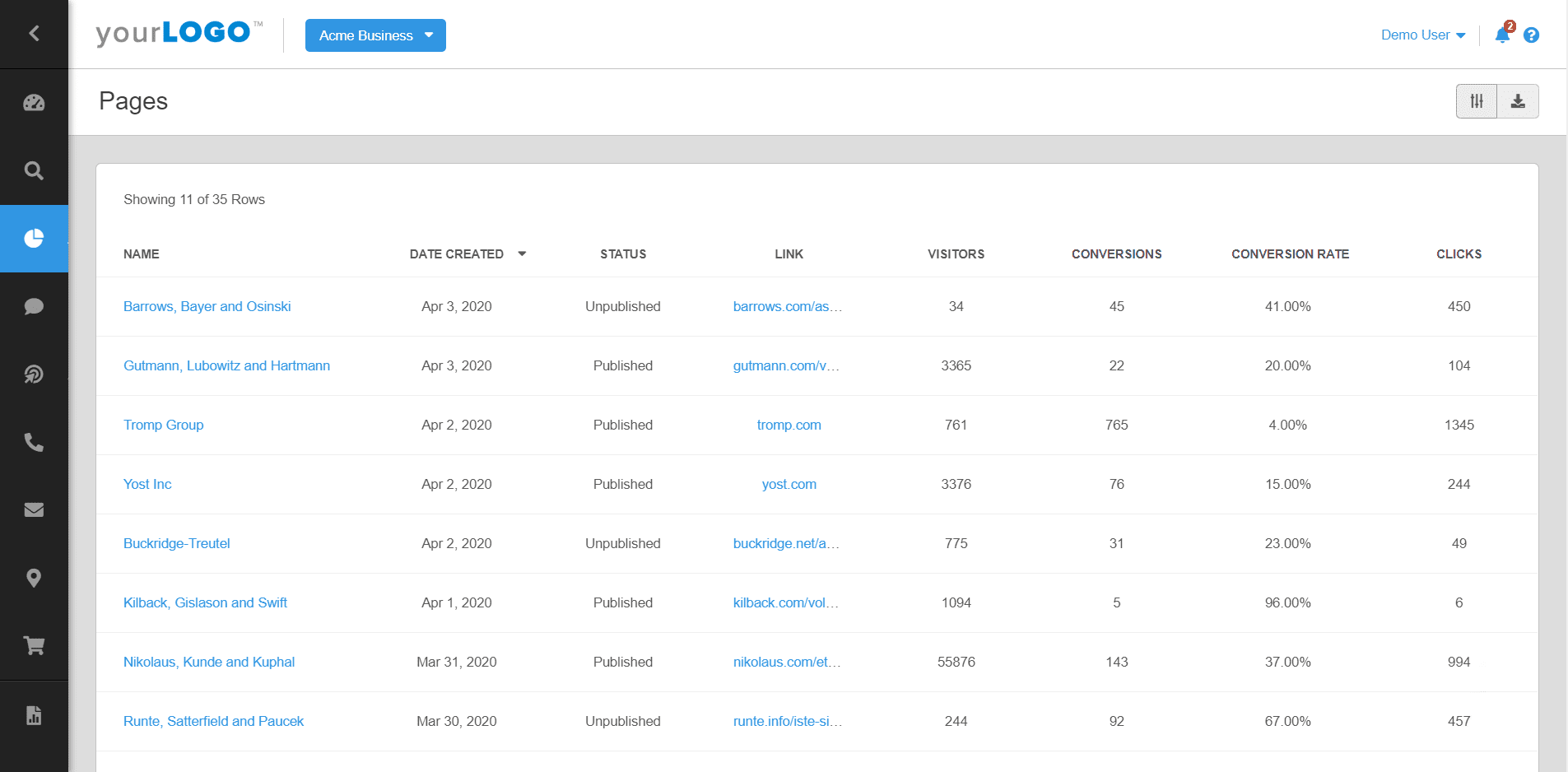
Task: Open the shopping cart sidebar icon
Action: pyautogui.click(x=34, y=646)
